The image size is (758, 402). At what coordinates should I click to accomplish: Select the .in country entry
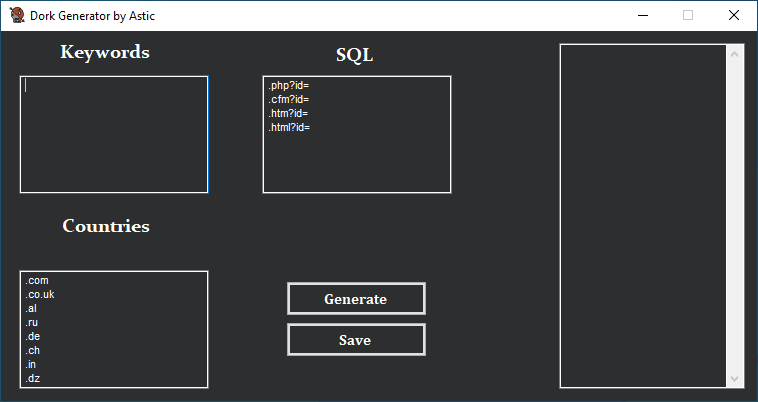click(x=30, y=364)
